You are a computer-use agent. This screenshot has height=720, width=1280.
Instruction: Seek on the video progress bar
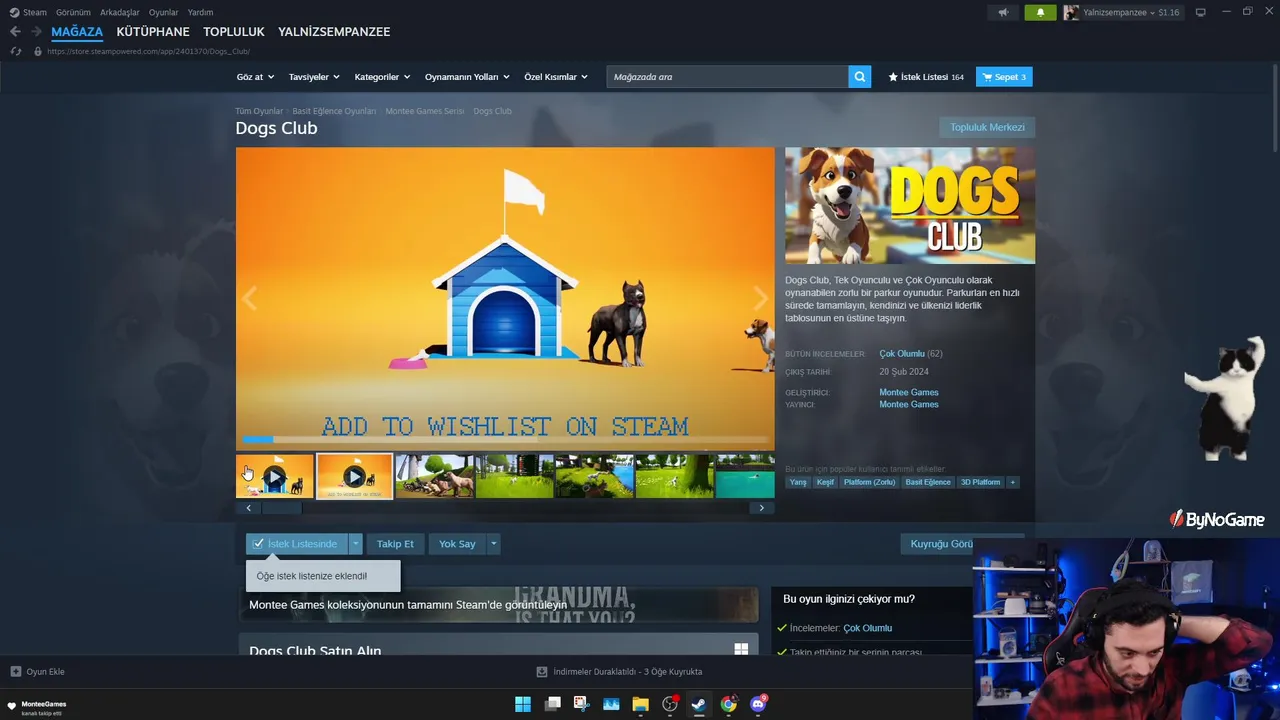pyautogui.click(x=505, y=439)
